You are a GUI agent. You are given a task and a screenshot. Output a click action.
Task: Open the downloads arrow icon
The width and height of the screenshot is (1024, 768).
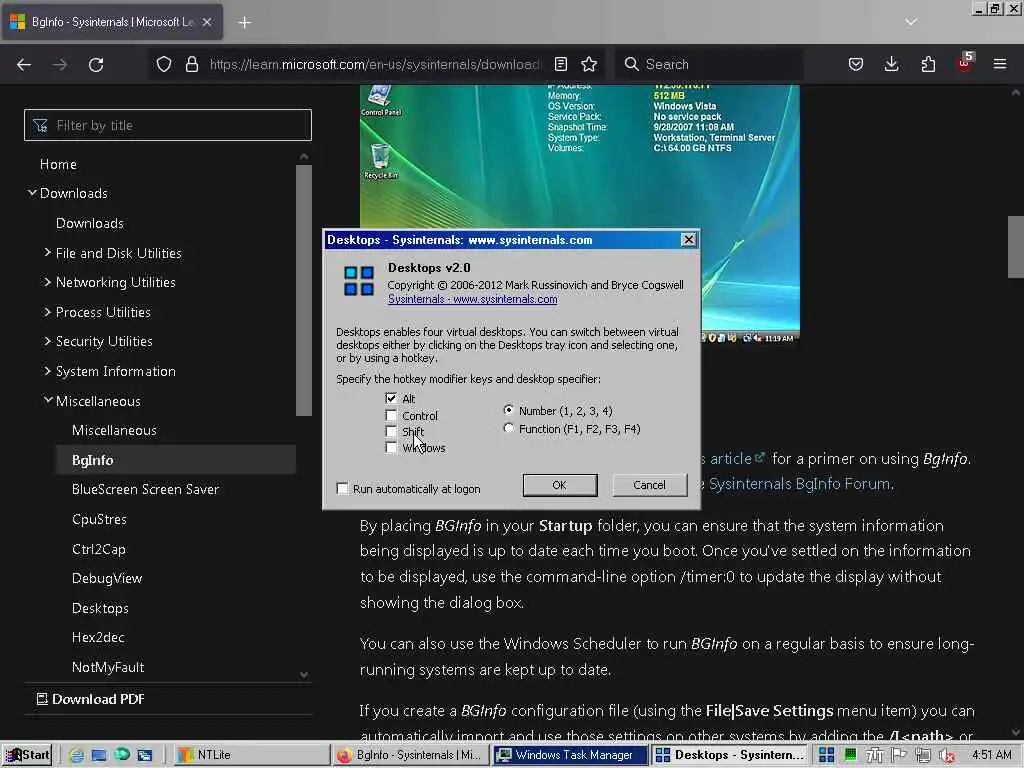[891, 64]
